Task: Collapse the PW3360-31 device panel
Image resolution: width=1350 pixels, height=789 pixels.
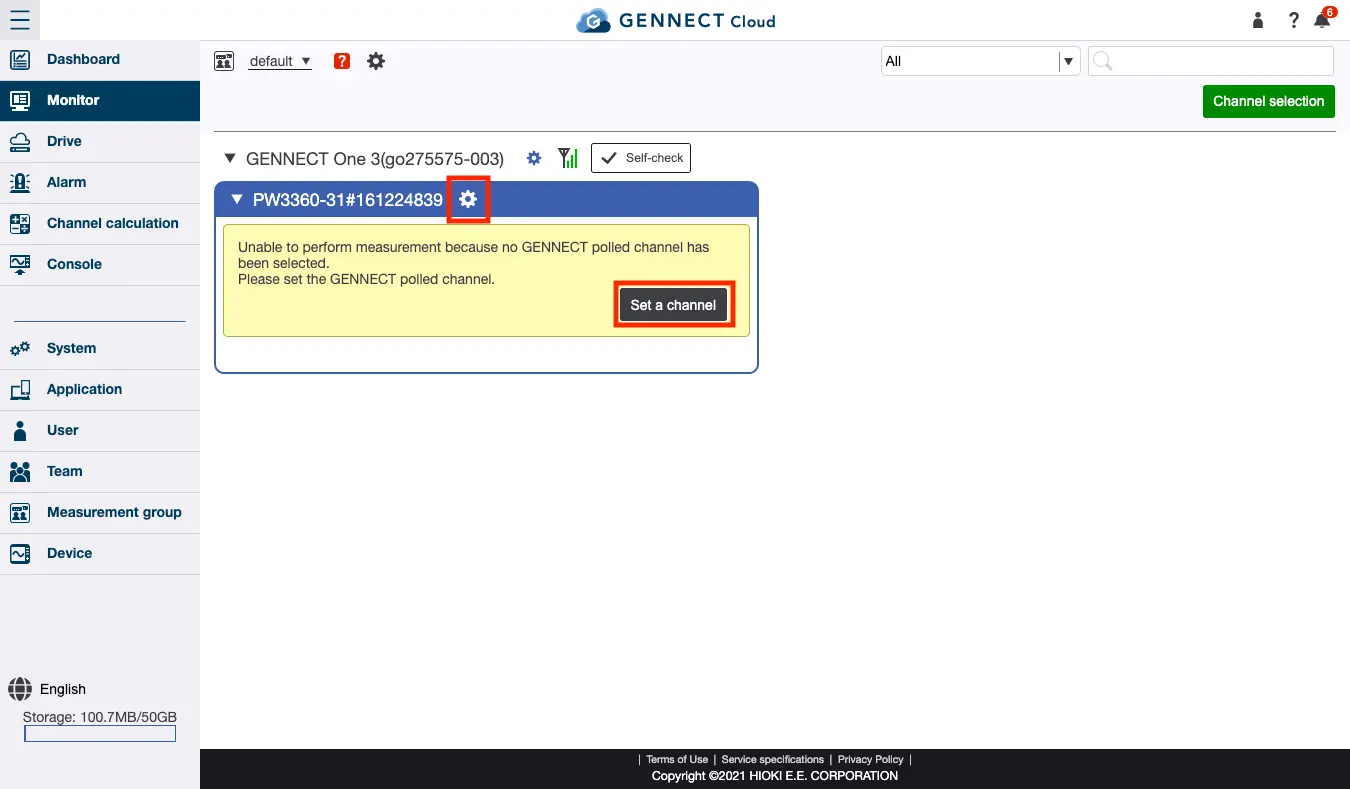Action: (237, 200)
